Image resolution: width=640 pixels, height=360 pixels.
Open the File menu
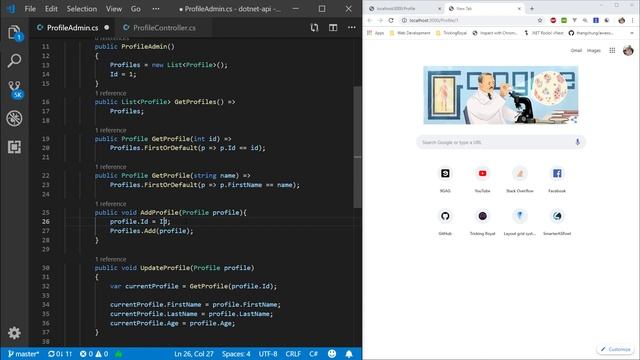pos(30,9)
